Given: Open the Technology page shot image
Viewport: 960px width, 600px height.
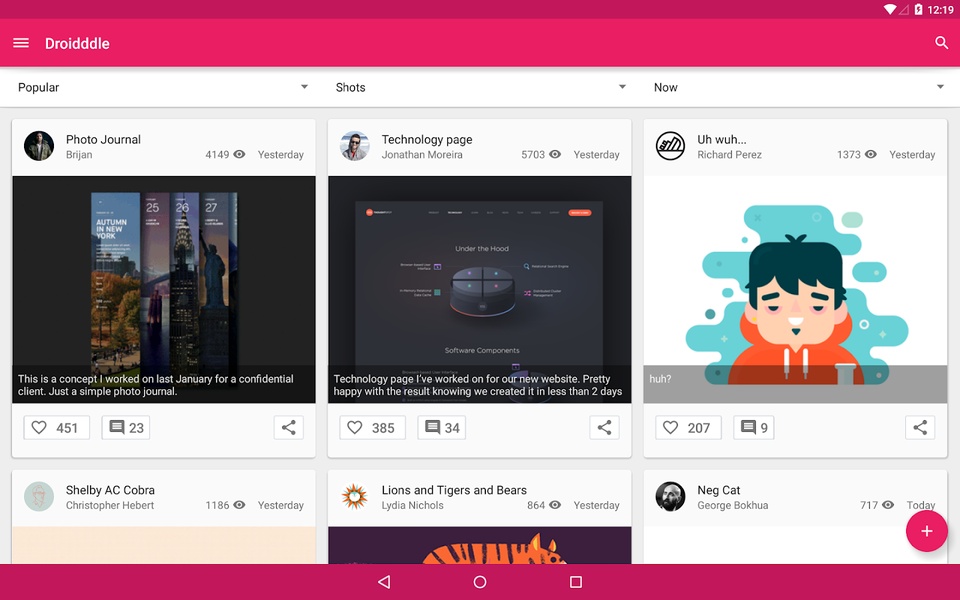Looking at the screenshot, I should click(479, 289).
